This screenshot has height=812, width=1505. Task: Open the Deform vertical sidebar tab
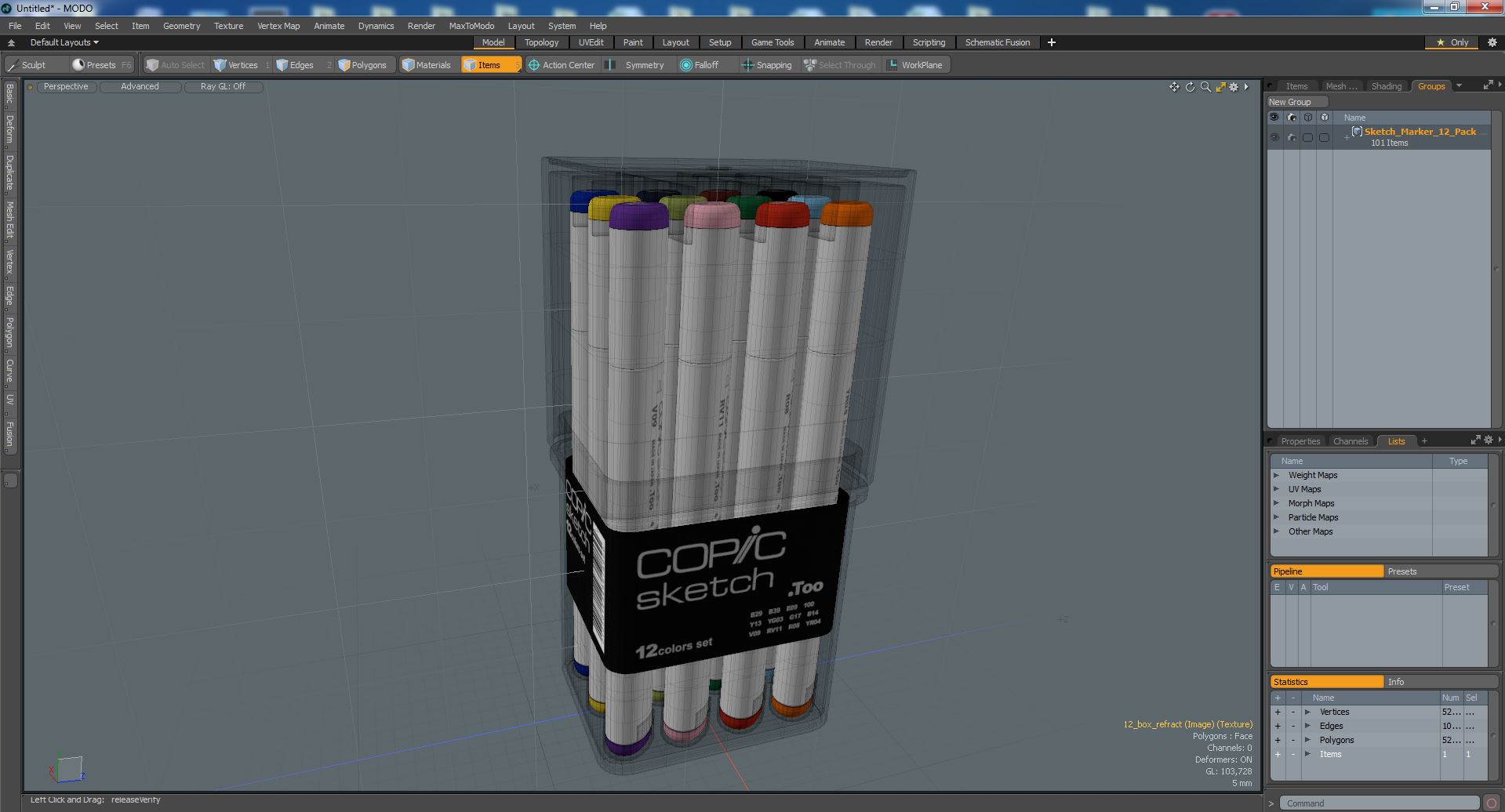pos(10,129)
